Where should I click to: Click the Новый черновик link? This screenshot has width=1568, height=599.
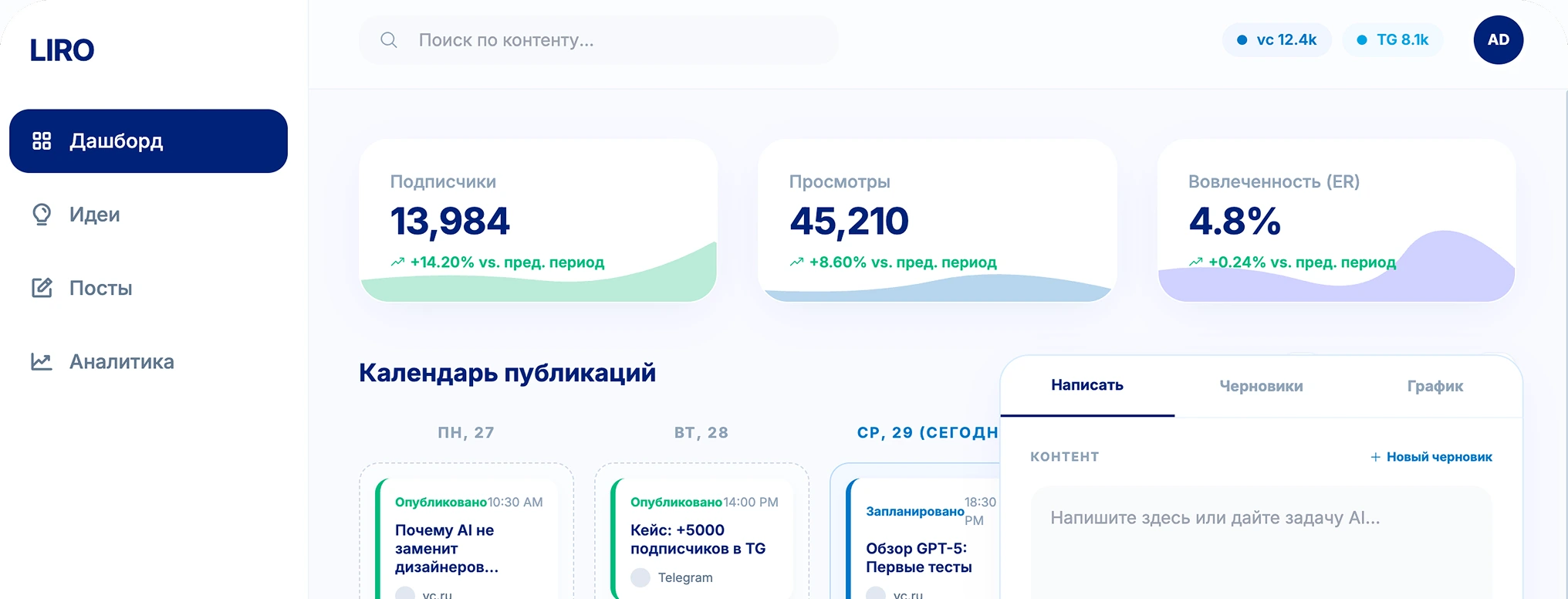coord(1431,457)
